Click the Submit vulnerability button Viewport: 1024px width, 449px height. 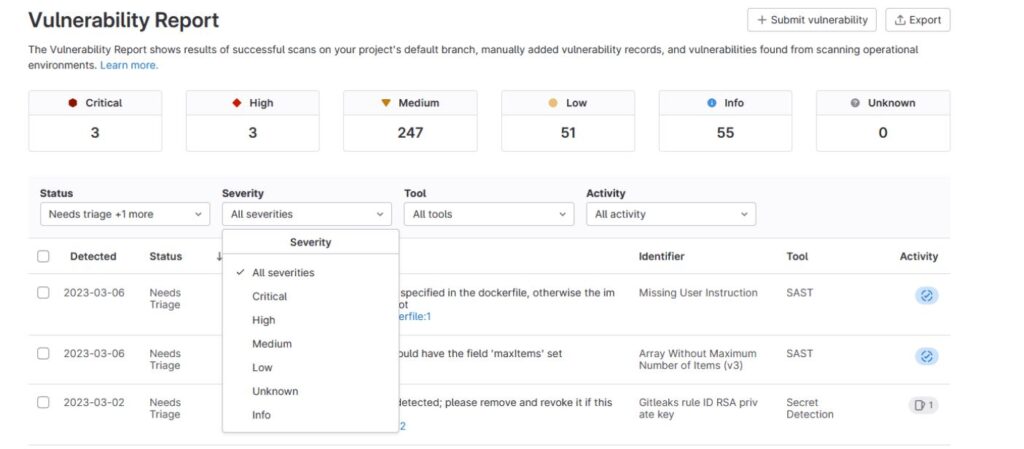(x=811, y=20)
